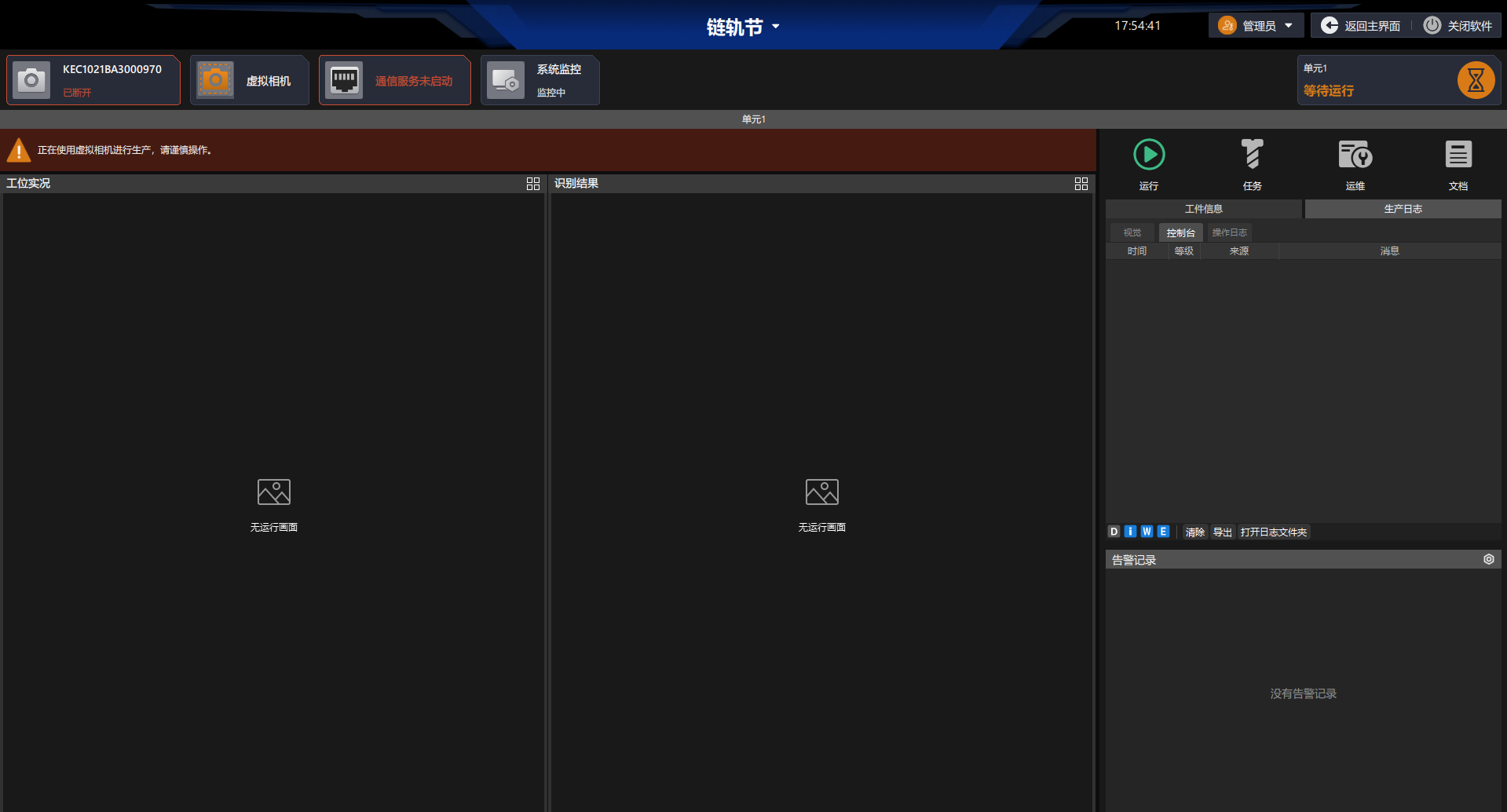Click the 系统监控 monitoring icon
The image size is (1507, 812).
point(505,79)
